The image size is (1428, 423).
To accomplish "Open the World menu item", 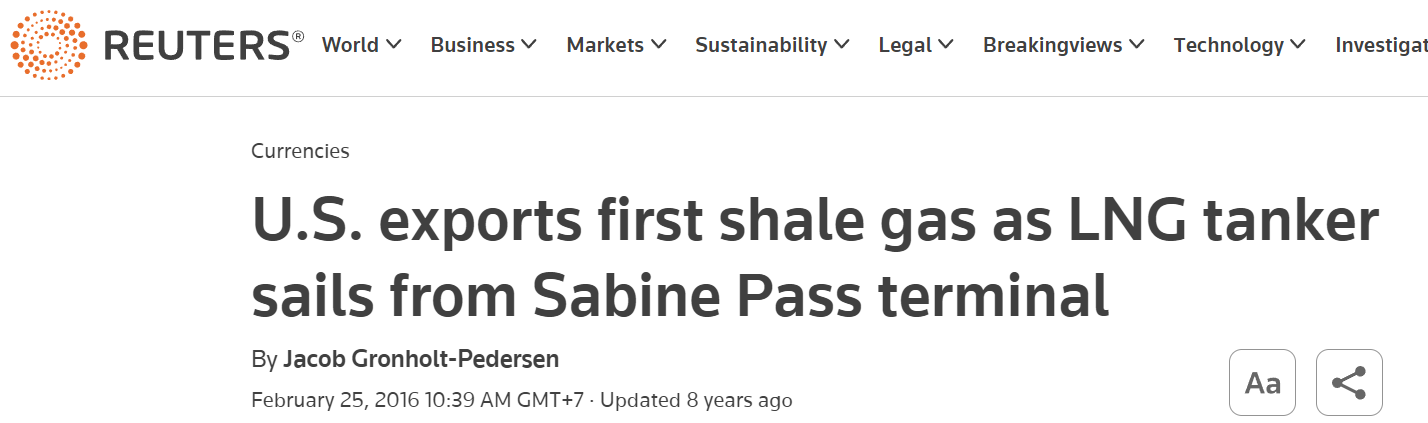I will [350, 45].
